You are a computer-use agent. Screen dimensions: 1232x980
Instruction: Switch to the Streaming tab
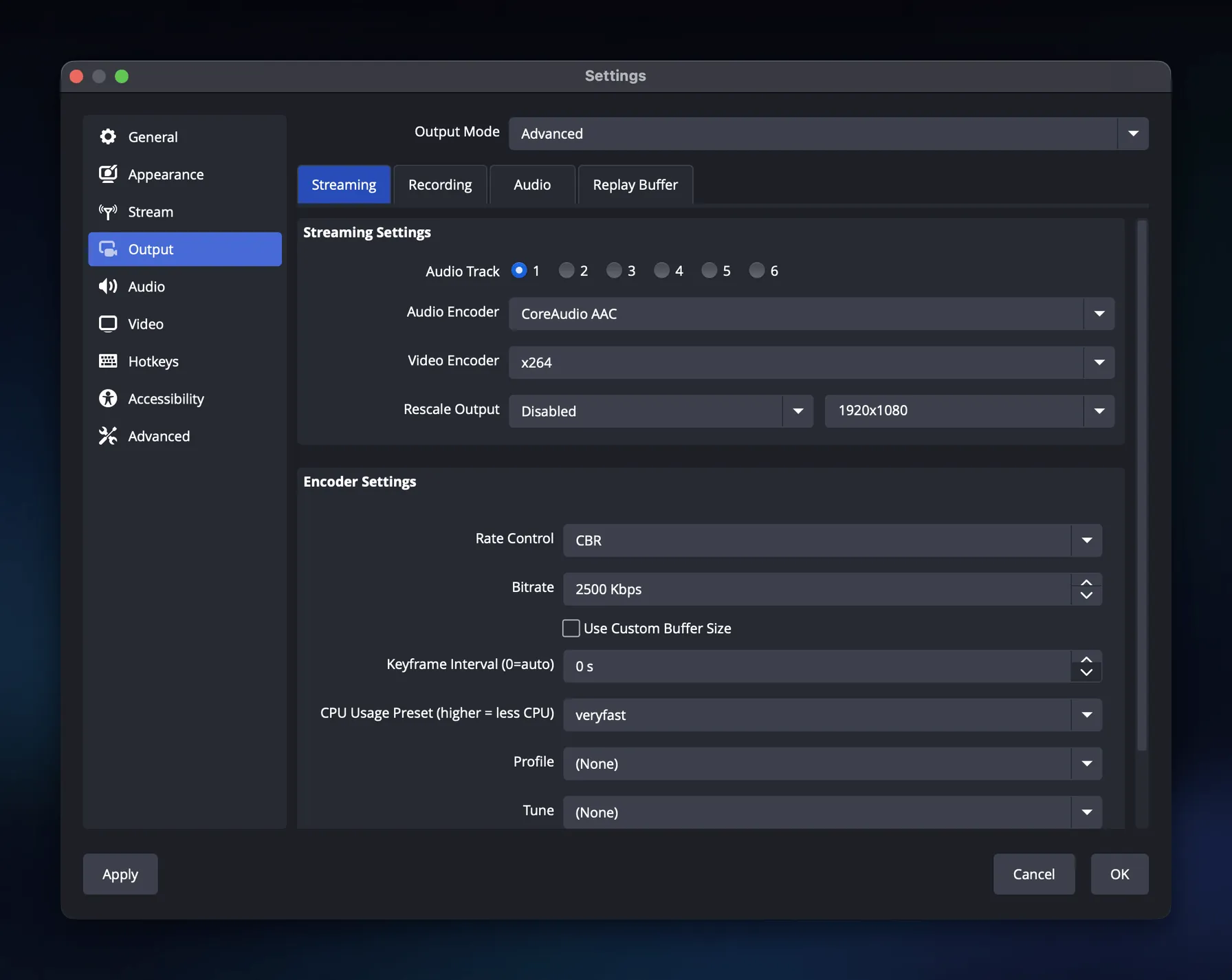(344, 184)
